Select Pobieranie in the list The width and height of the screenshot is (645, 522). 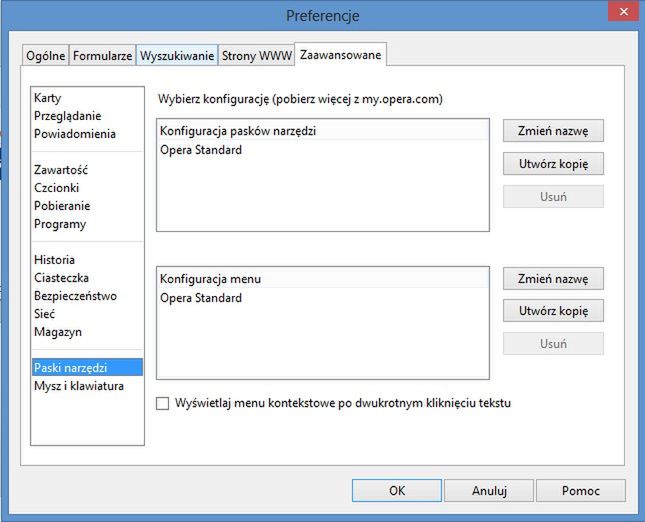click(87, 206)
